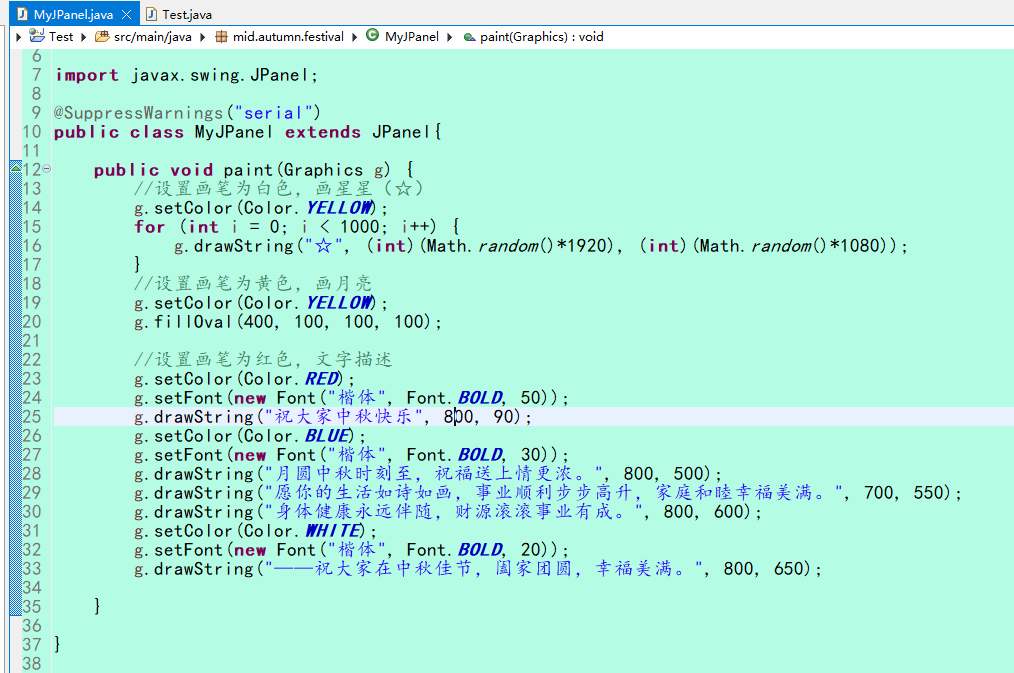This screenshot has width=1014, height=673.
Task: Click the string '身体健康永远伴随' on line 30
Action: click(x=353, y=511)
